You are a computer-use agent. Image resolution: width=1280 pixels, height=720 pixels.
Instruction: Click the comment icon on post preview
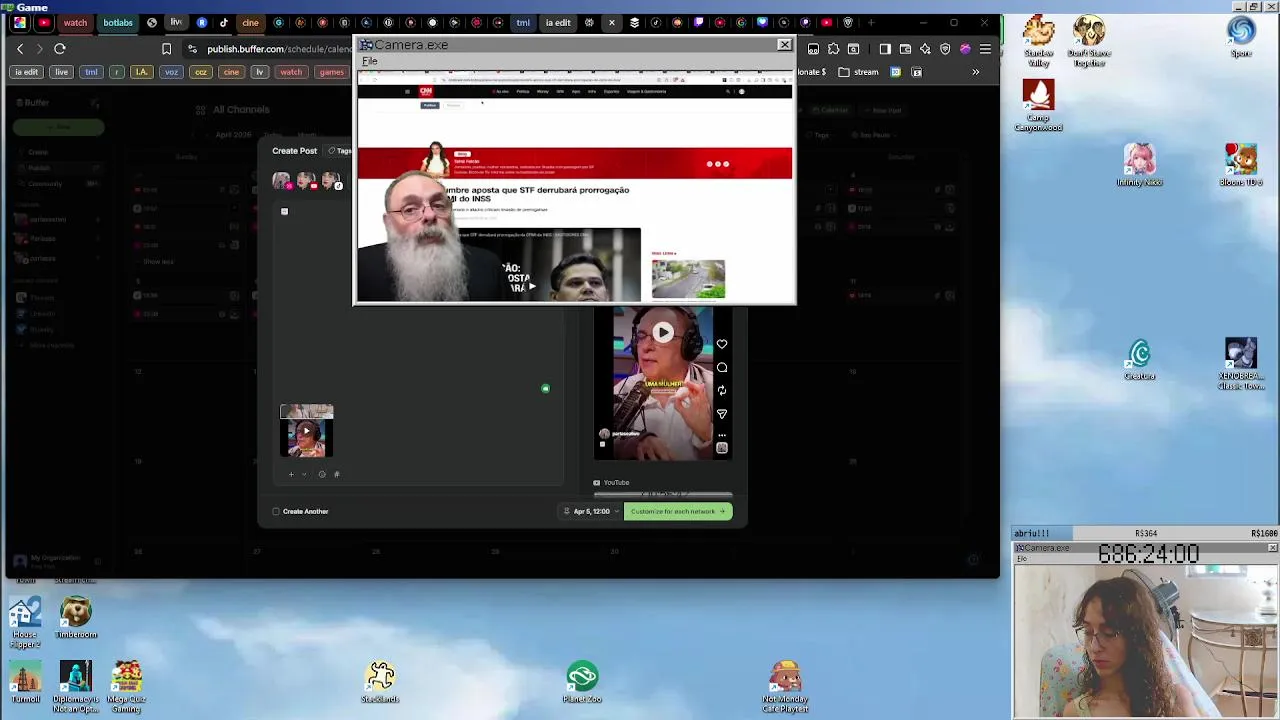[722, 367]
